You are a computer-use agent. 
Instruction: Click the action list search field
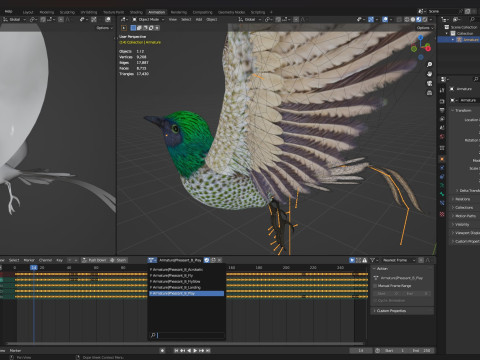pyautogui.click(x=187, y=335)
